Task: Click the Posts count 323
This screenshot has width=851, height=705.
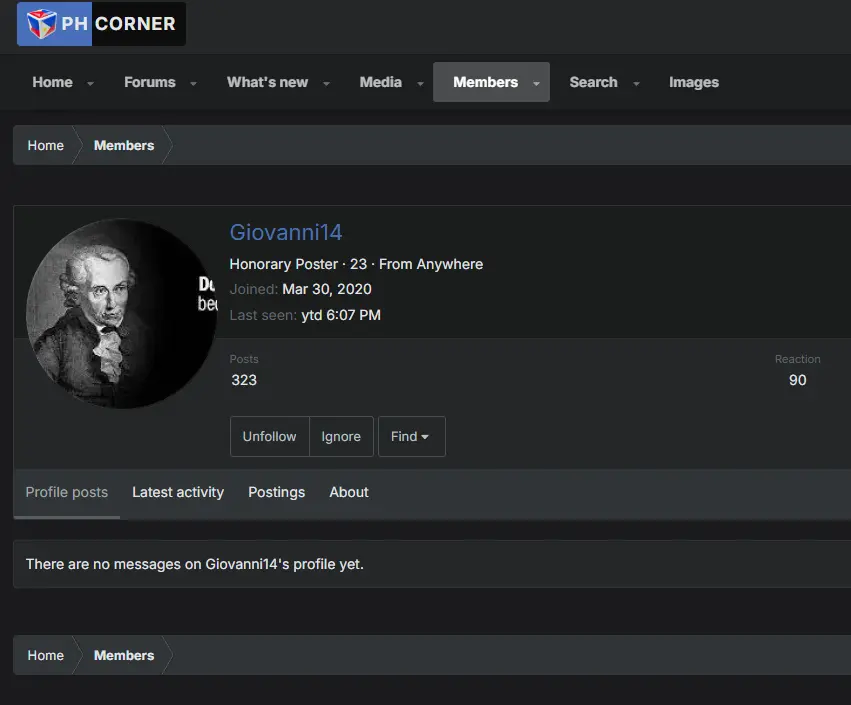Action: [x=244, y=380]
